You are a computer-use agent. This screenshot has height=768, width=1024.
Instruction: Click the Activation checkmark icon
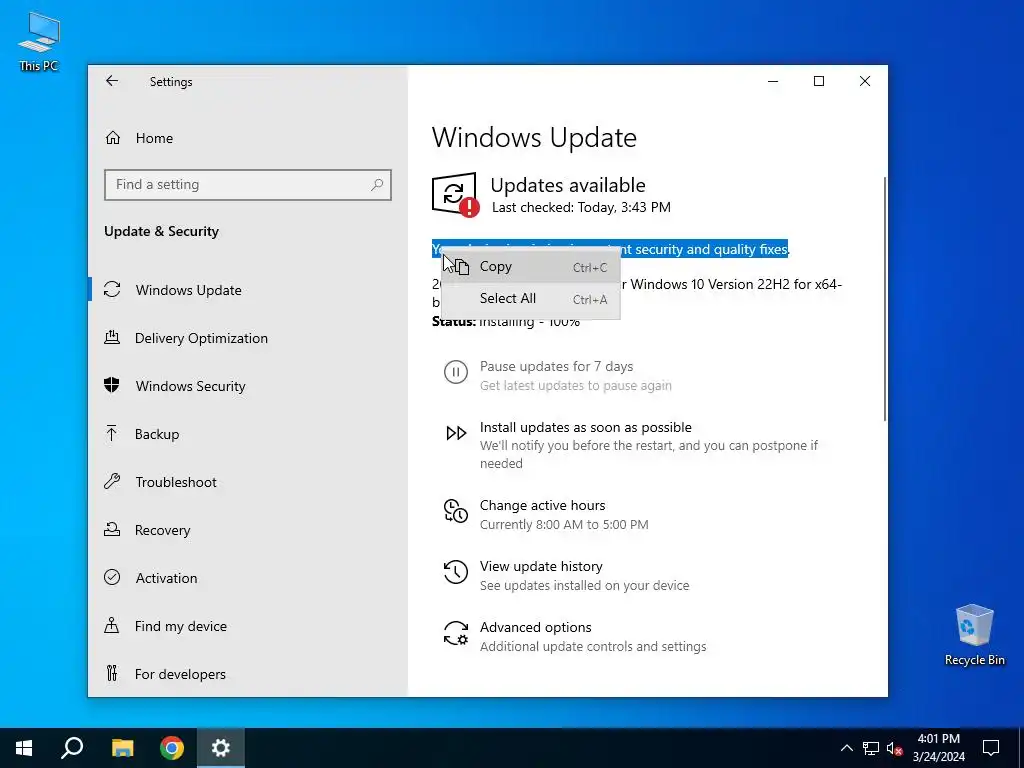tap(112, 577)
